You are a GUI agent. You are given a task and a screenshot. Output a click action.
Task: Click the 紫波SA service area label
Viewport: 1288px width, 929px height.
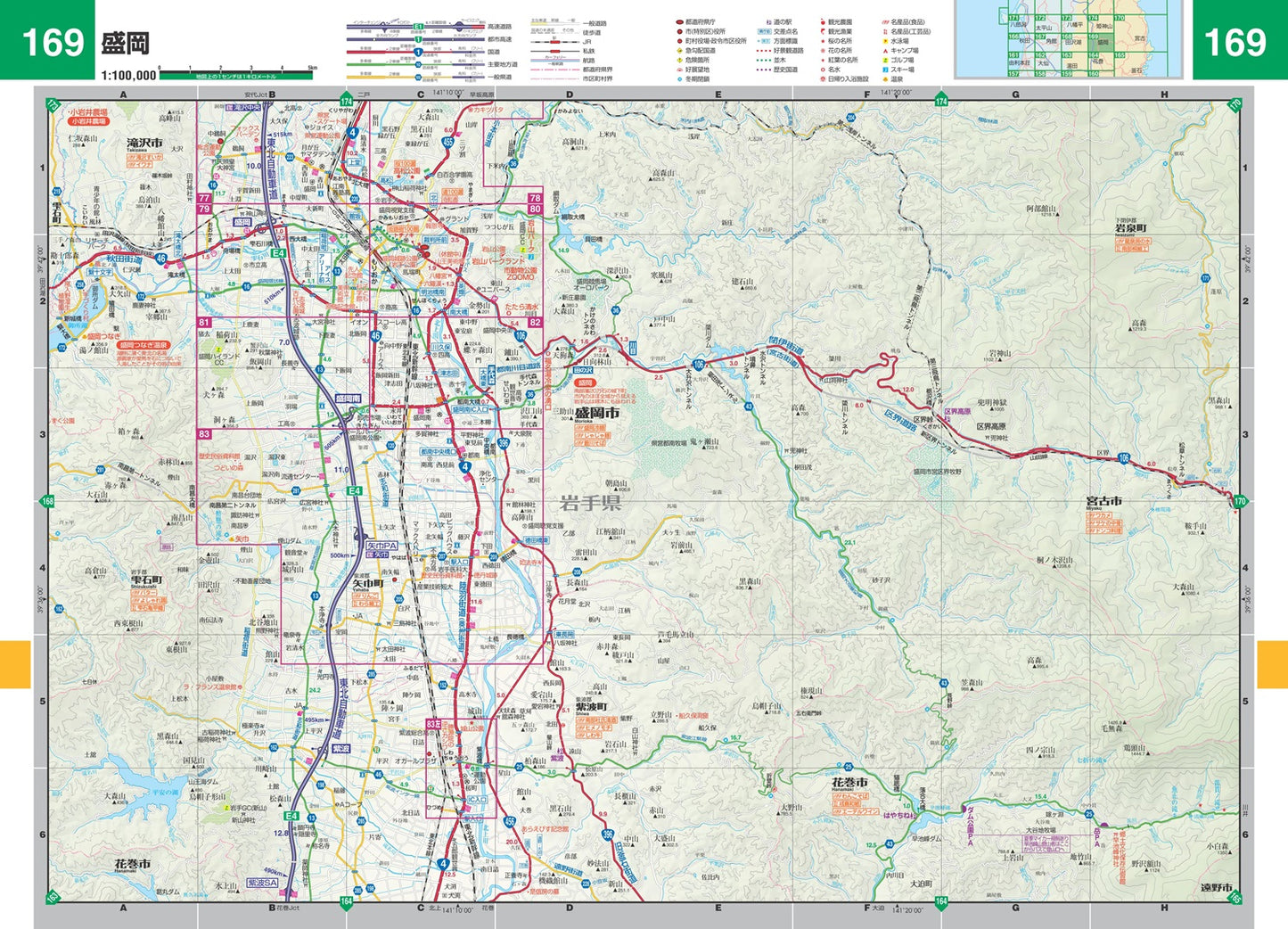point(262,882)
